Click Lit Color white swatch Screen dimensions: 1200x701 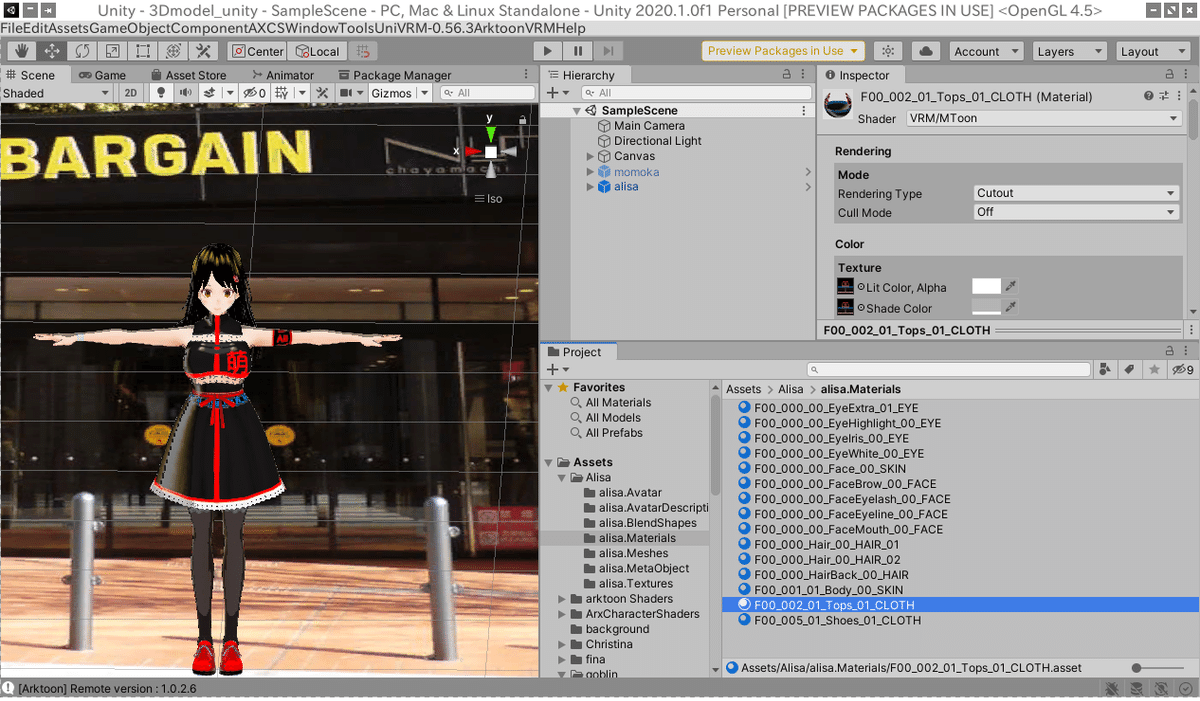pos(986,287)
